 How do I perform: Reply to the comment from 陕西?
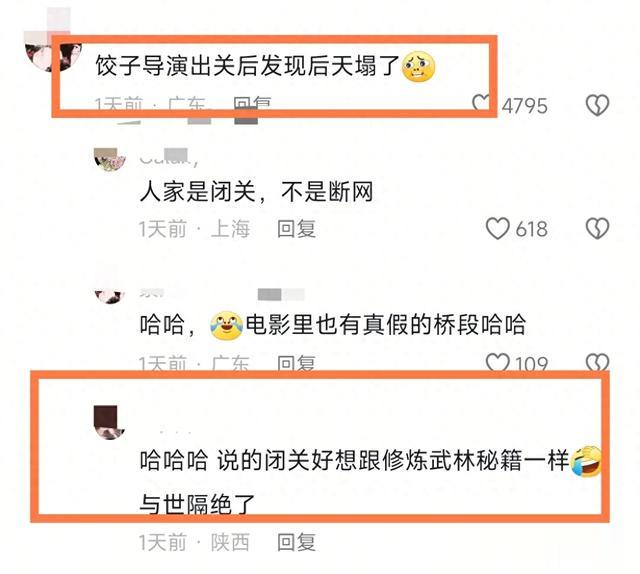296,542
